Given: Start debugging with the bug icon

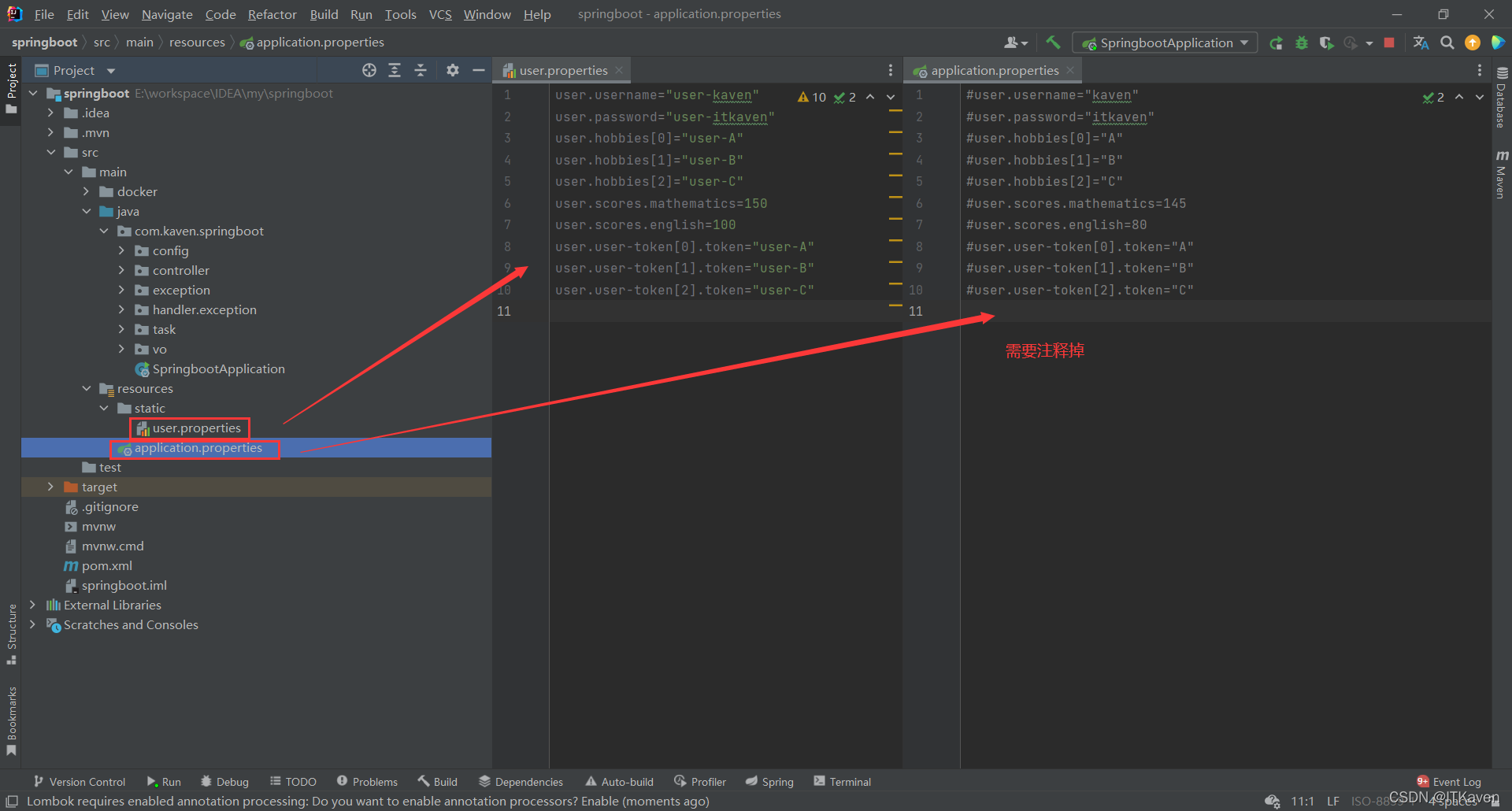Looking at the screenshot, I should pos(1302,43).
